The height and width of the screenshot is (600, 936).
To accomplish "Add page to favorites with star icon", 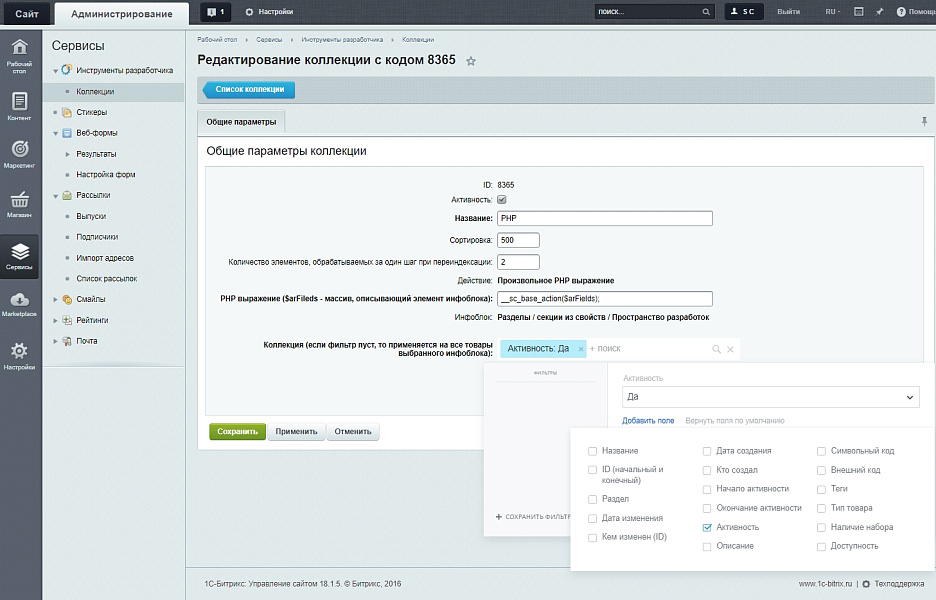I will tap(471, 61).
